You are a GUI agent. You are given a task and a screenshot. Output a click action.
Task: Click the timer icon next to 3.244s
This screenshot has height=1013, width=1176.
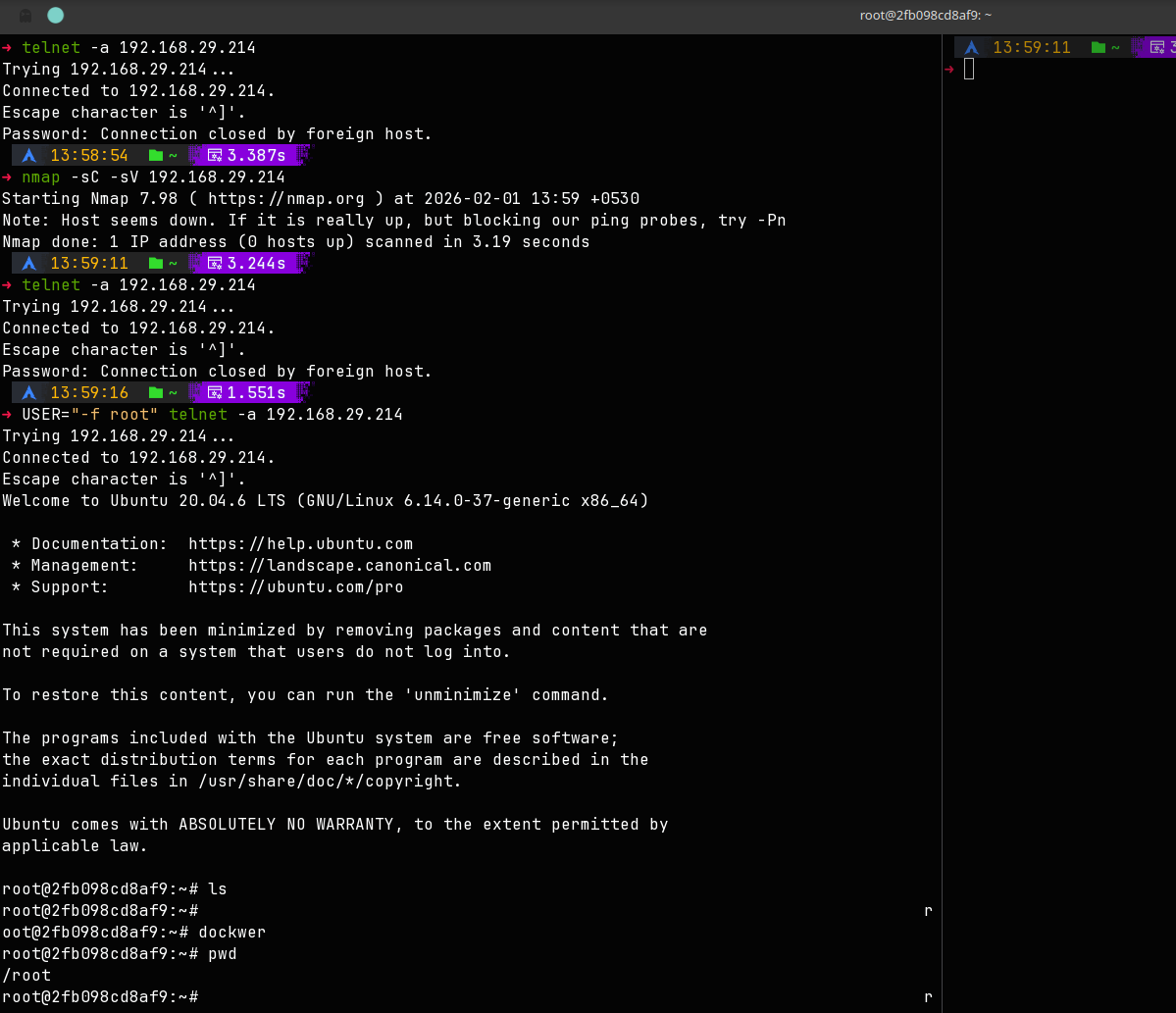tap(213, 264)
